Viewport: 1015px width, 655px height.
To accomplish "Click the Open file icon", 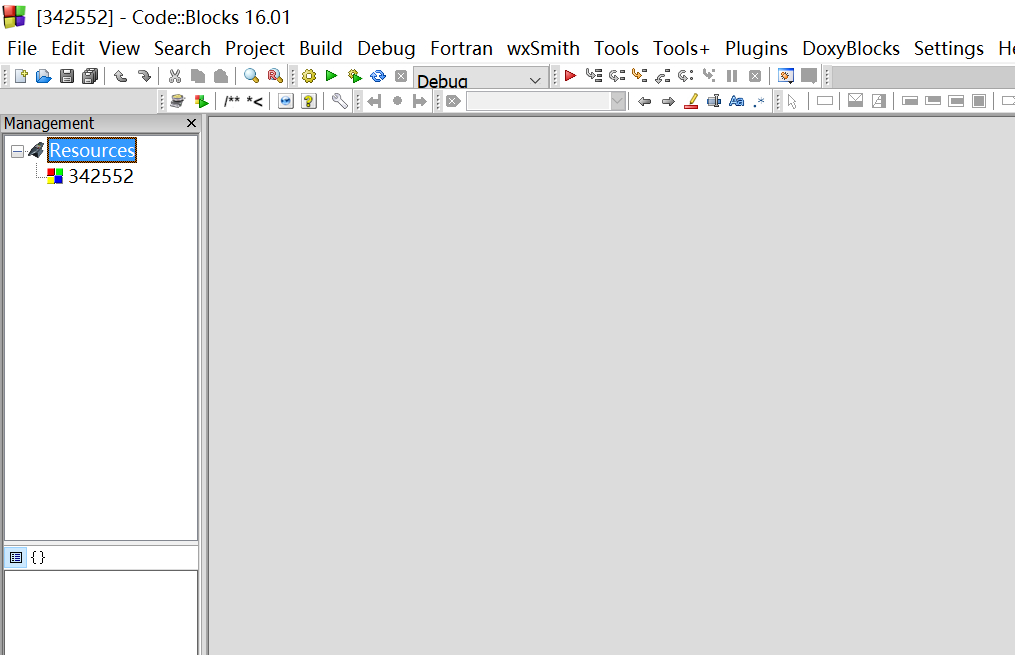I will (43, 76).
